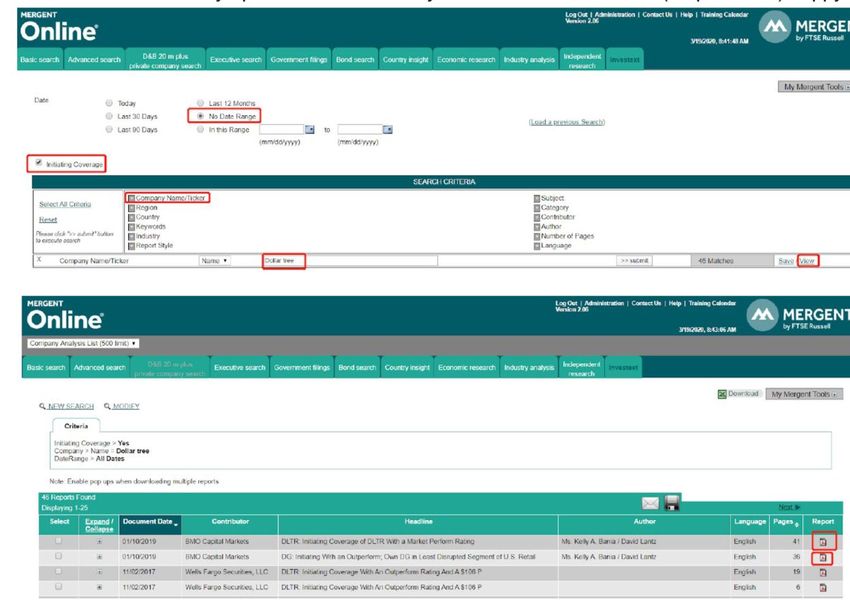This screenshot has width=850, height=605.
Task: Tick the select checkbox for the 36-page DG report
Action: point(59,556)
